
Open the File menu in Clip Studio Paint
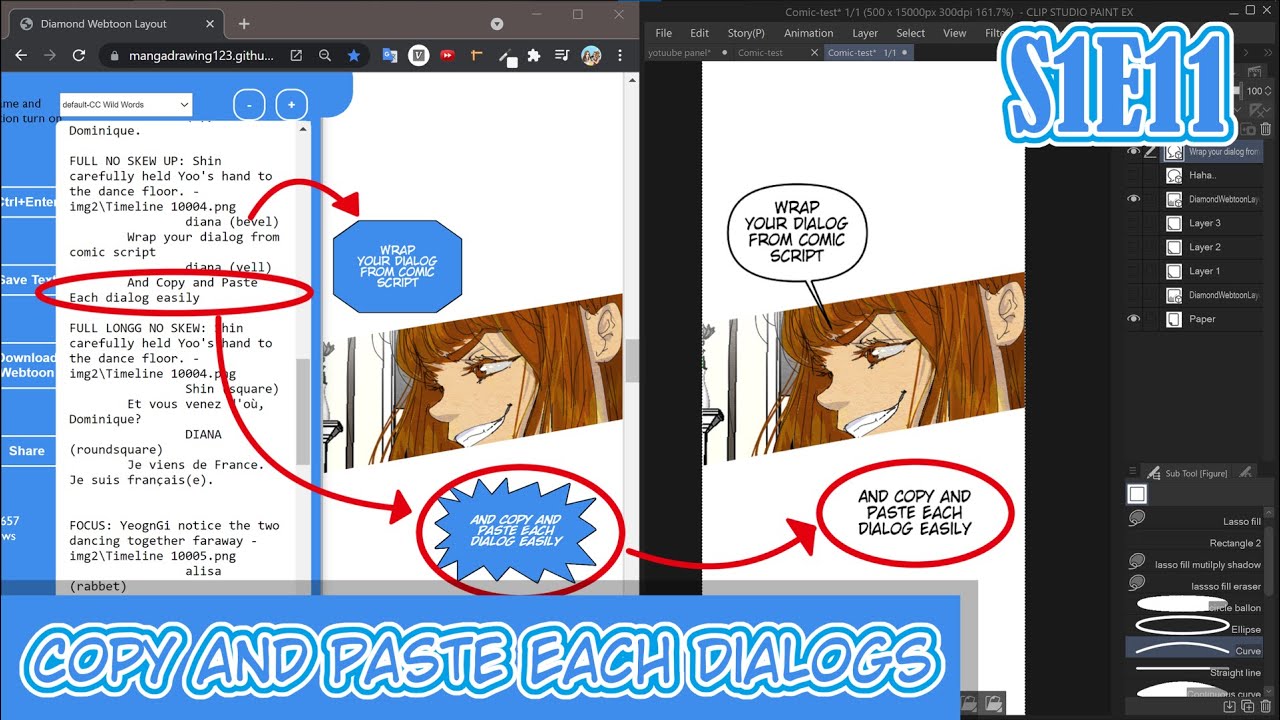[663, 33]
